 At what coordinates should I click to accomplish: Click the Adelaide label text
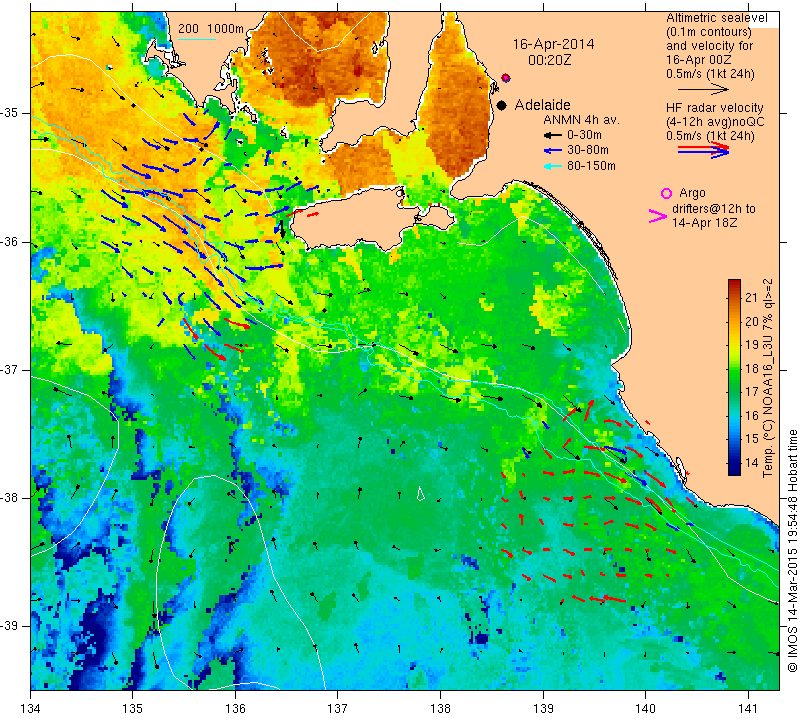(542, 105)
